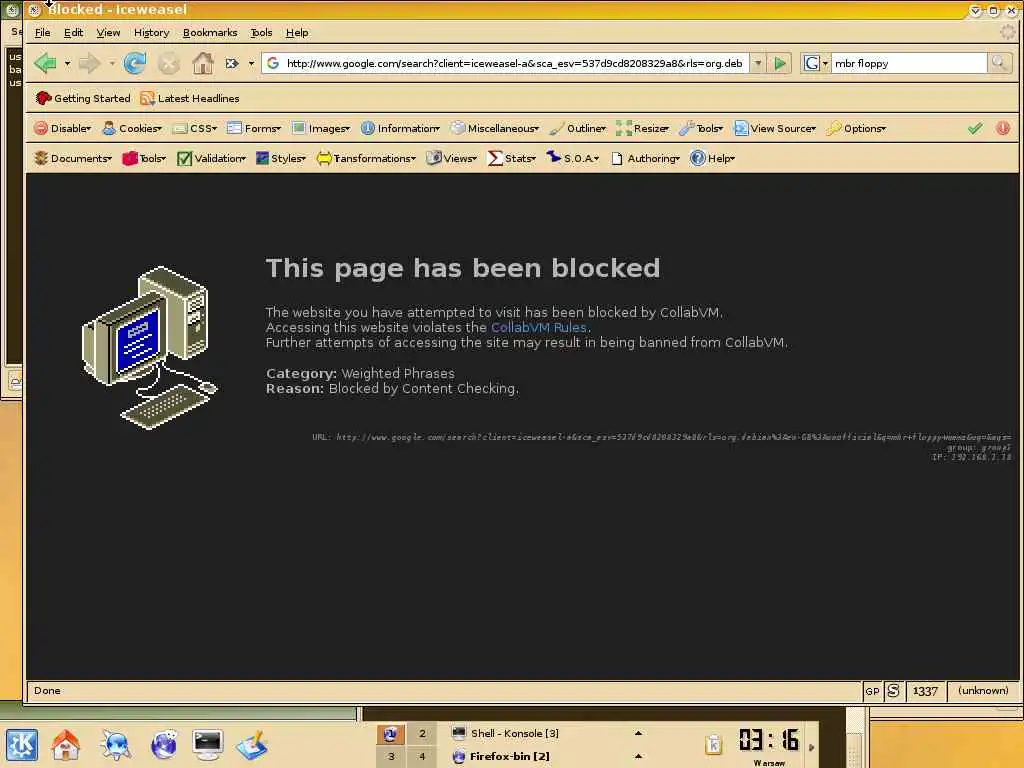
Task: Open the Bookmarks menu
Action: (210, 33)
